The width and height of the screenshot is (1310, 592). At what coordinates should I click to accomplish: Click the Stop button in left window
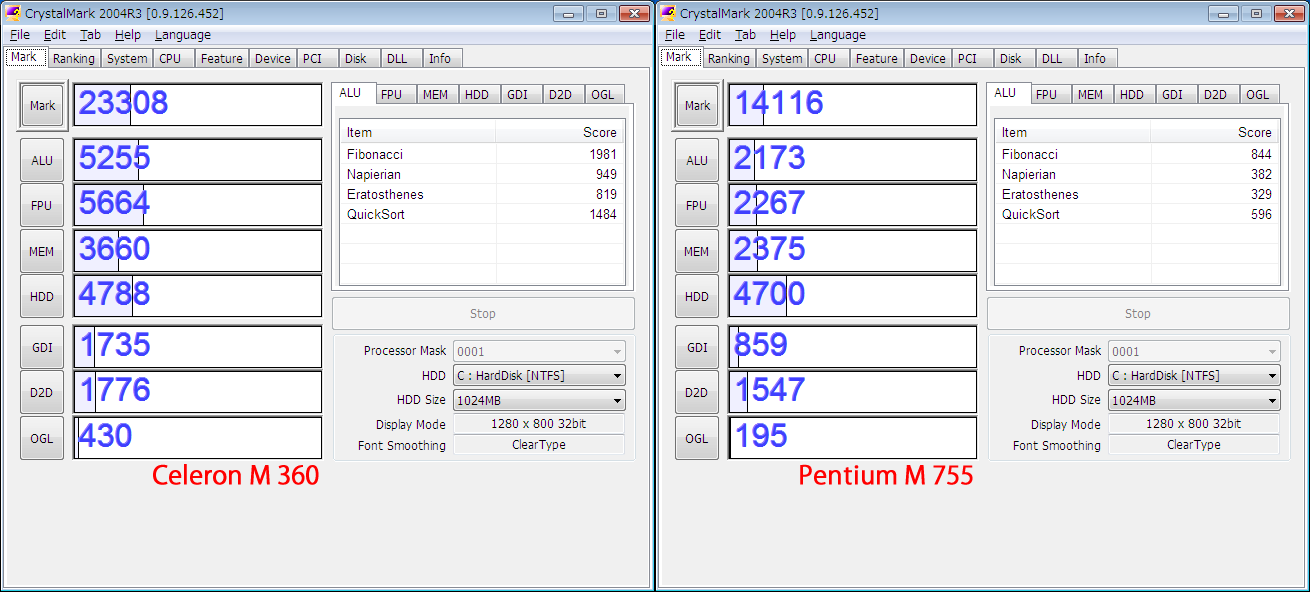(x=483, y=314)
